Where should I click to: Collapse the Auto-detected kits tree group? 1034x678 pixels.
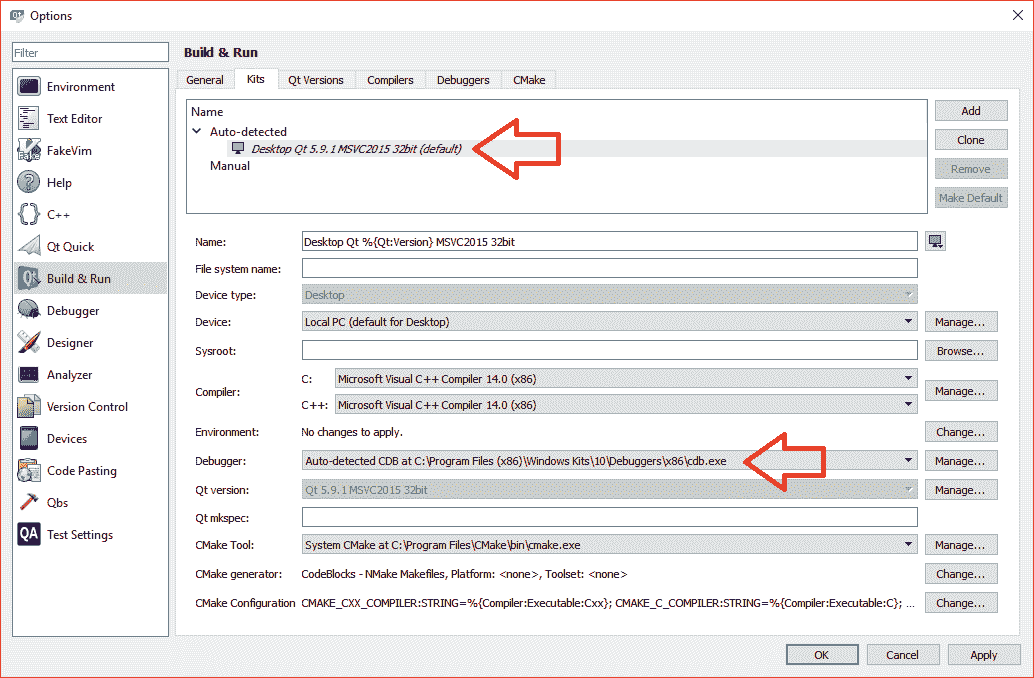coord(197,132)
